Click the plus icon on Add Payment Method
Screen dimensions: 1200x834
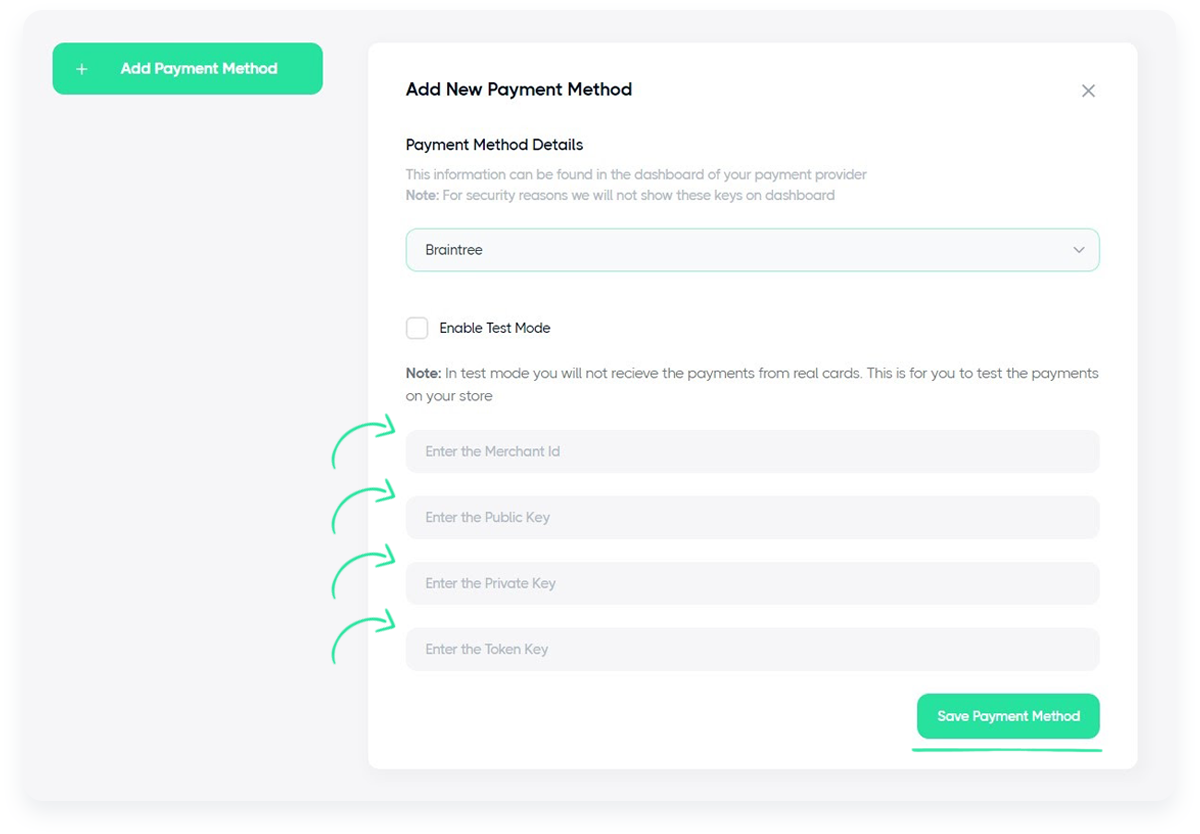(82, 69)
